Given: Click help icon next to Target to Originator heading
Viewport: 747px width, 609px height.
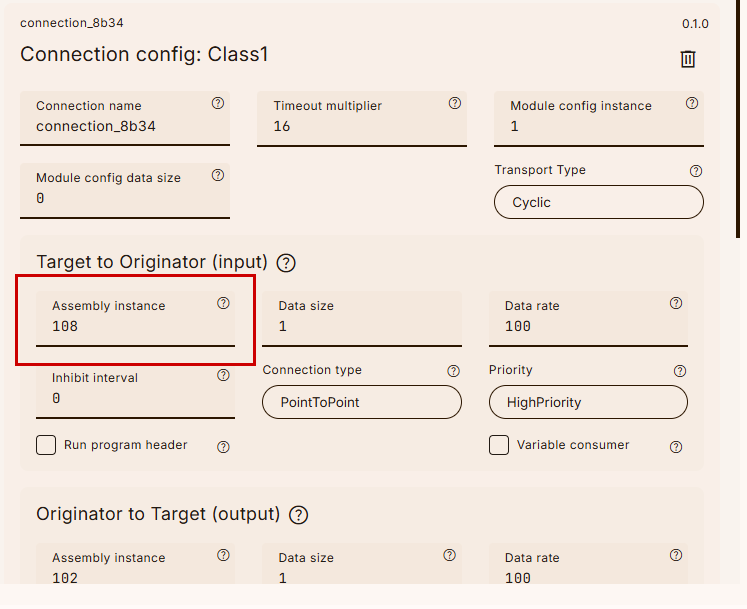Looking at the screenshot, I should pos(286,263).
